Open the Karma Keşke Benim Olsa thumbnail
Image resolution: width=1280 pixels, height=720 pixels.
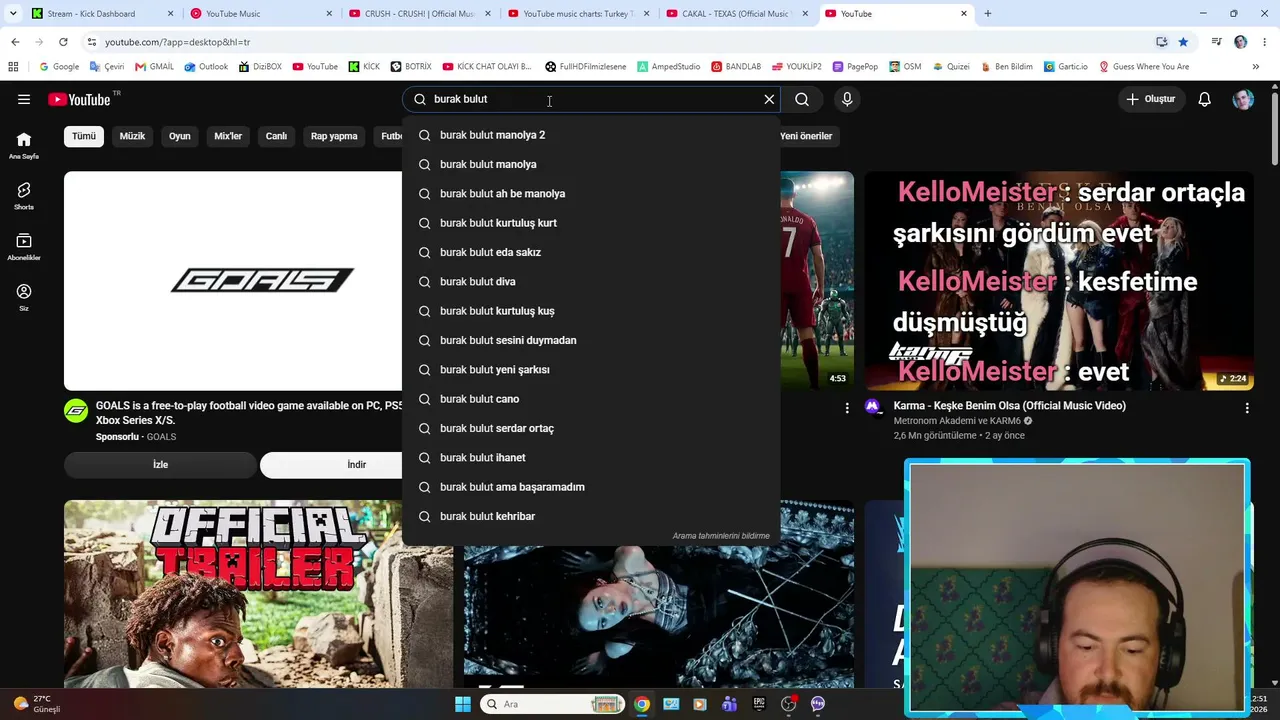[1060, 281]
